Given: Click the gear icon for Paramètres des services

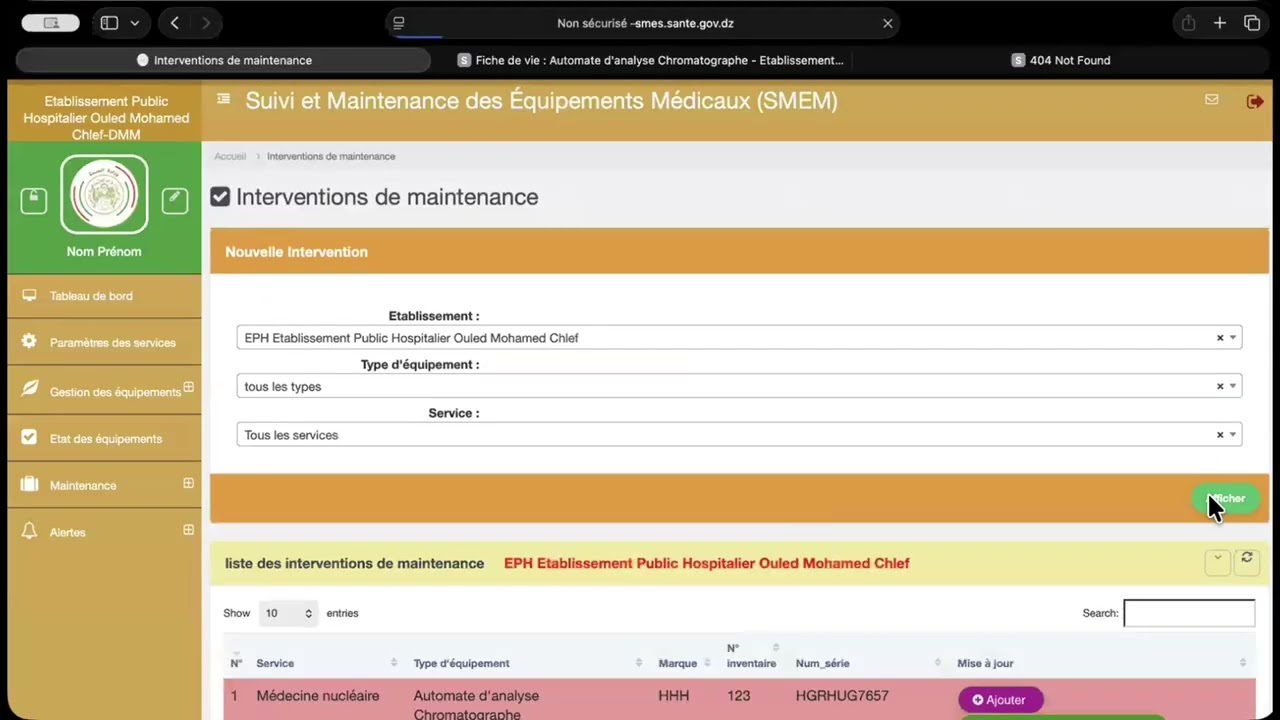Looking at the screenshot, I should pos(29,341).
